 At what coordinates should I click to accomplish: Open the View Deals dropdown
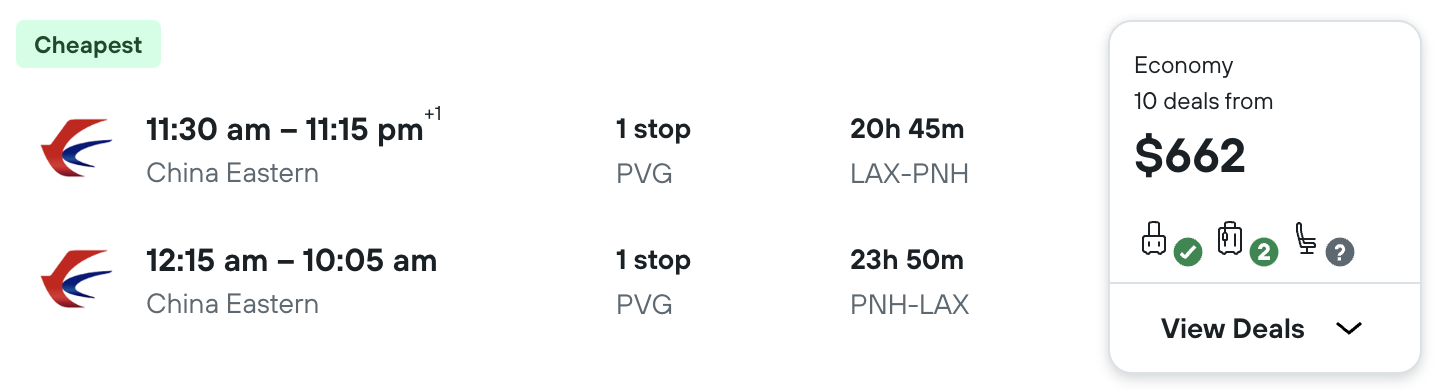click(x=1264, y=329)
